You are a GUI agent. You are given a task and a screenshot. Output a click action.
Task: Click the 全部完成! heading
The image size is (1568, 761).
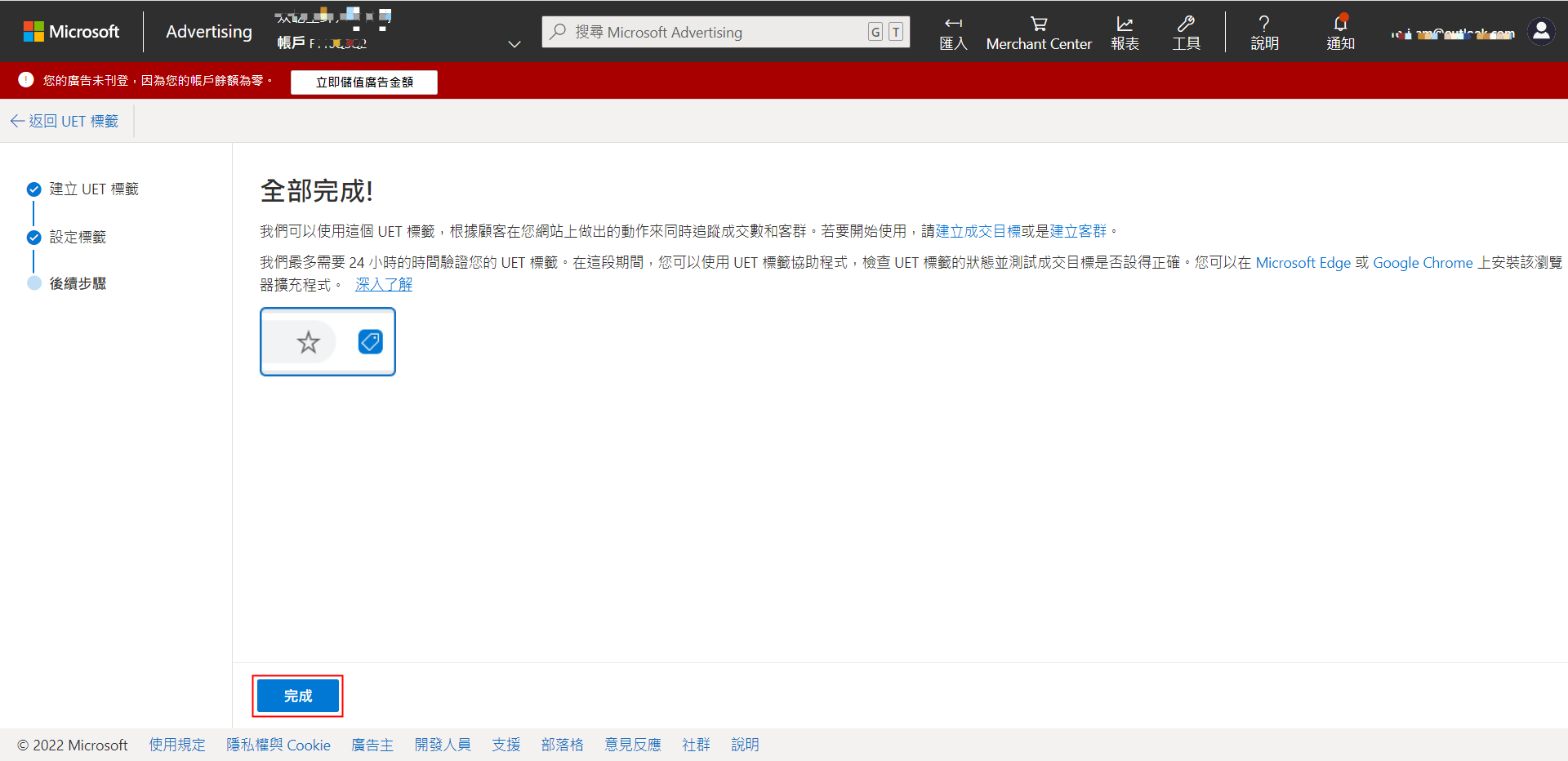click(317, 191)
